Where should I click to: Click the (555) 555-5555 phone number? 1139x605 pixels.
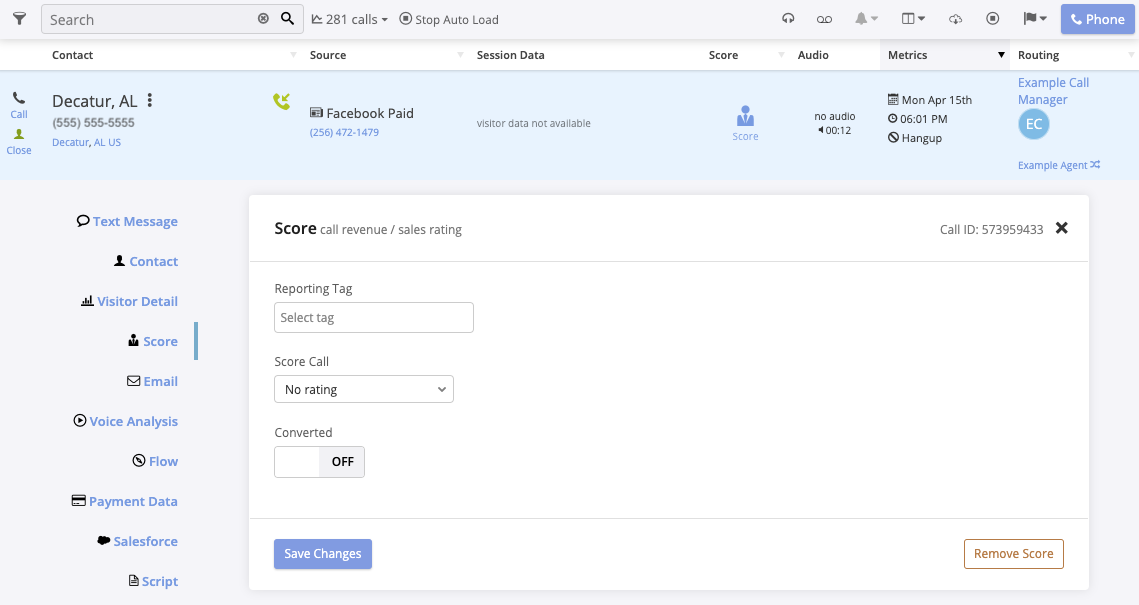coord(94,122)
